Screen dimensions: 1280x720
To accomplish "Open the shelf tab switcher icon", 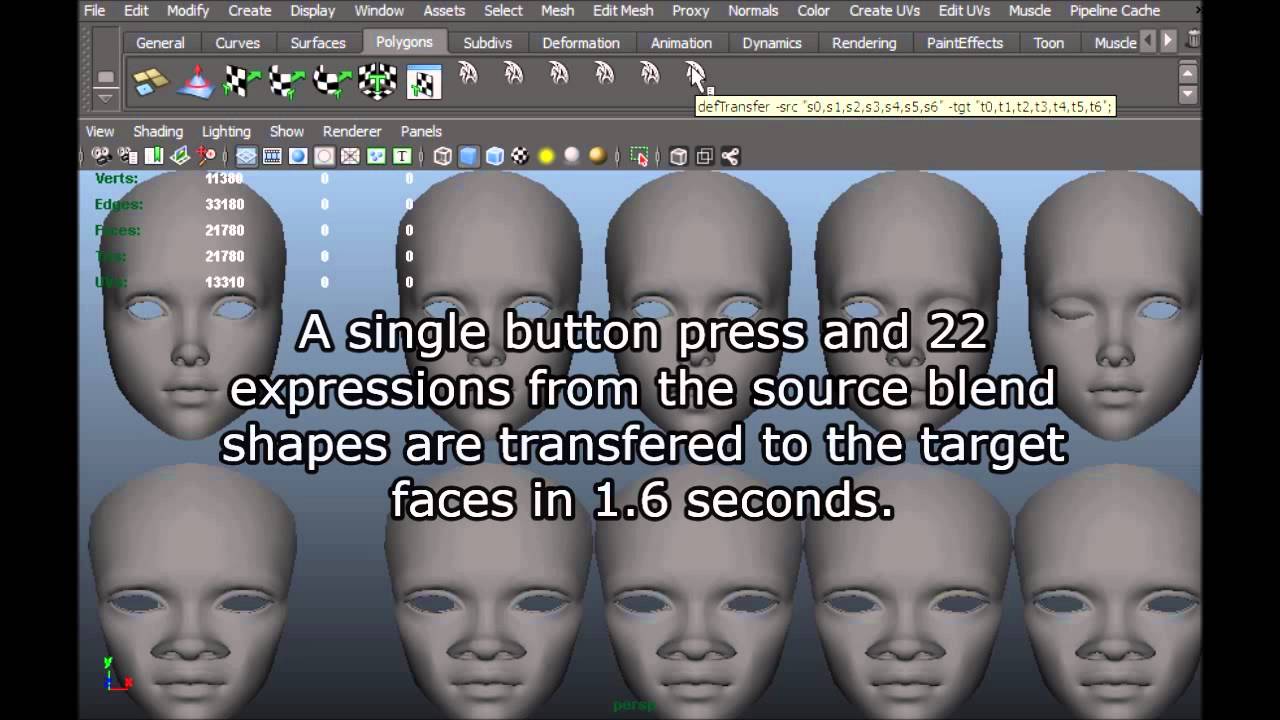I will click(x=105, y=77).
